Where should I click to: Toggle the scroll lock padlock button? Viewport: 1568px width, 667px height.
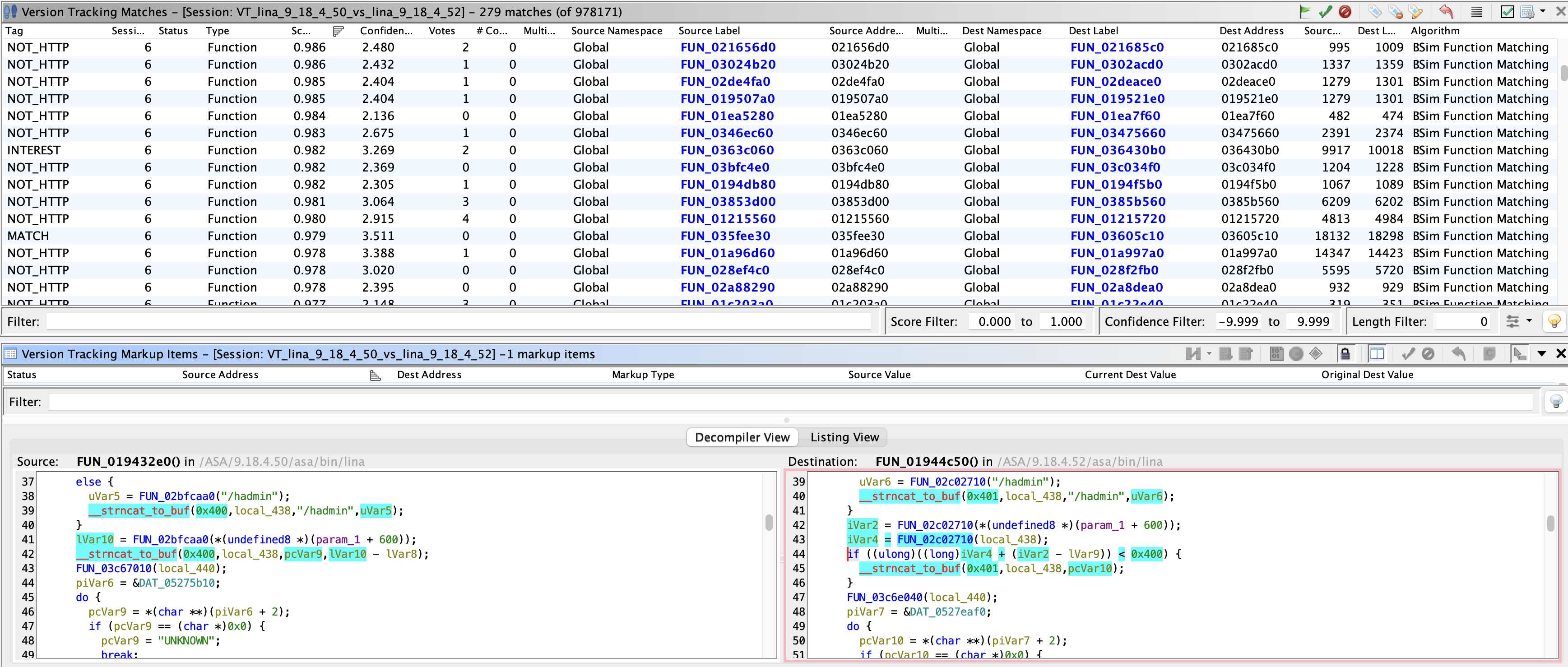coord(1345,354)
